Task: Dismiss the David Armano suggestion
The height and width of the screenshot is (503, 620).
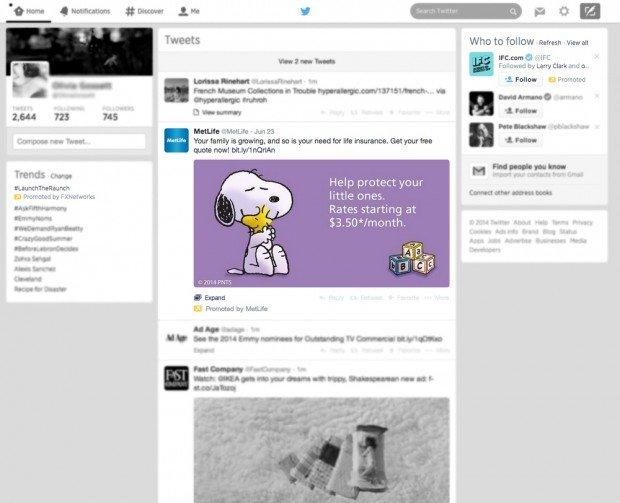Action: (x=597, y=96)
